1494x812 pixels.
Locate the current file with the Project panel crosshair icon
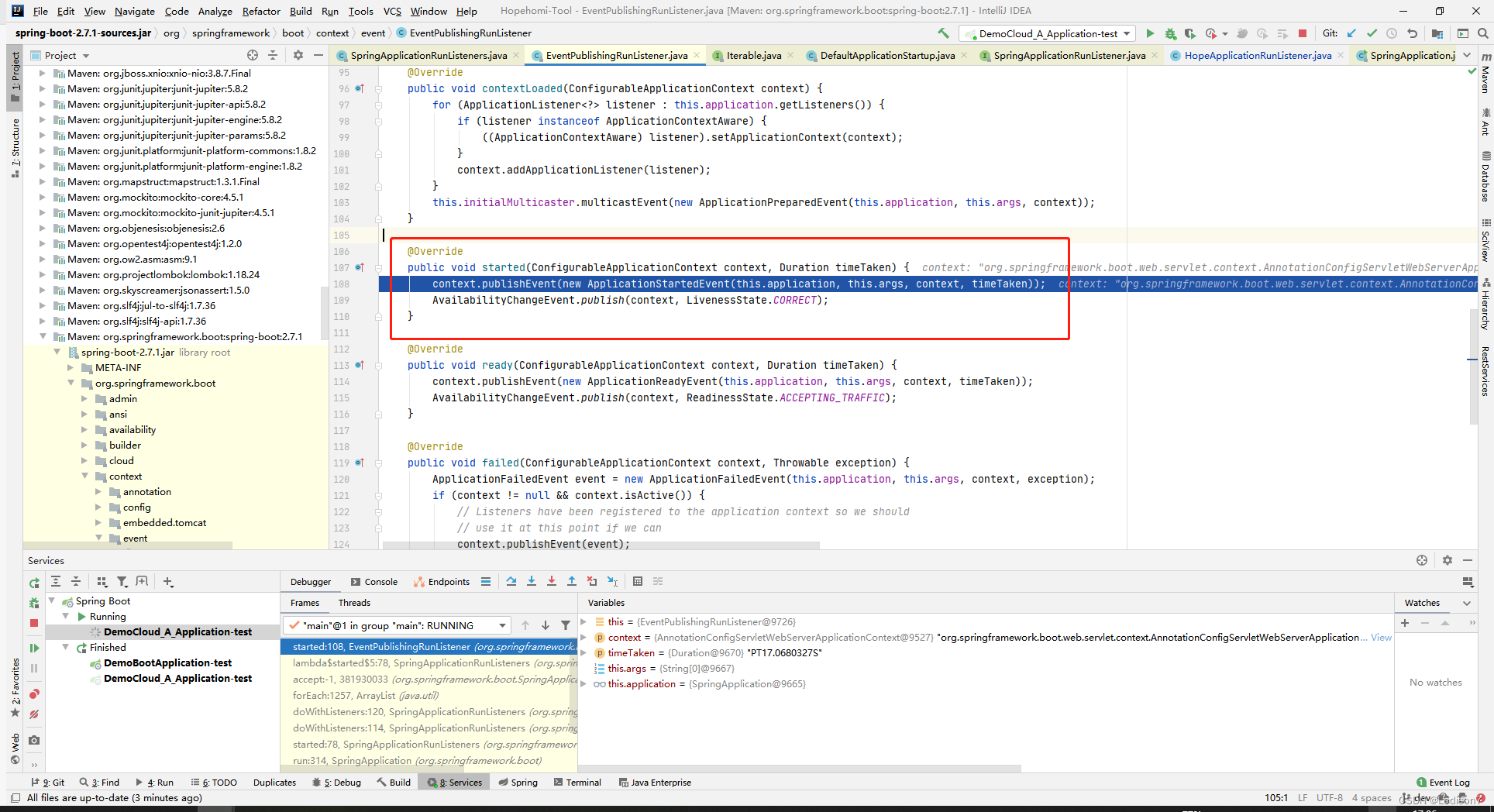(253, 55)
